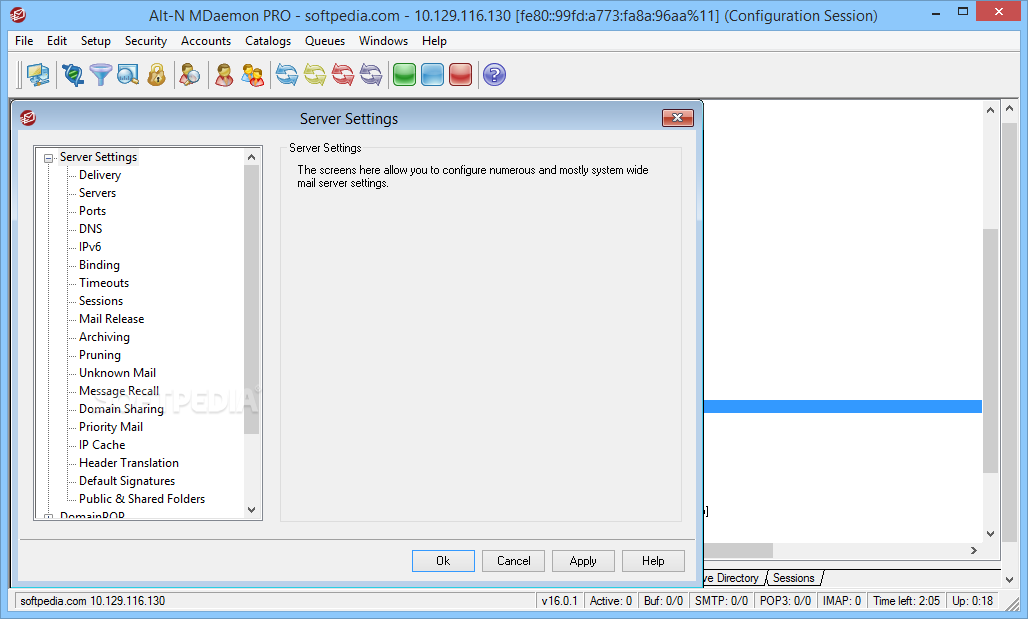Image resolution: width=1028 pixels, height=619 pixels.
Task: Select Archiving in settings tree
Action: pos(104,337)
